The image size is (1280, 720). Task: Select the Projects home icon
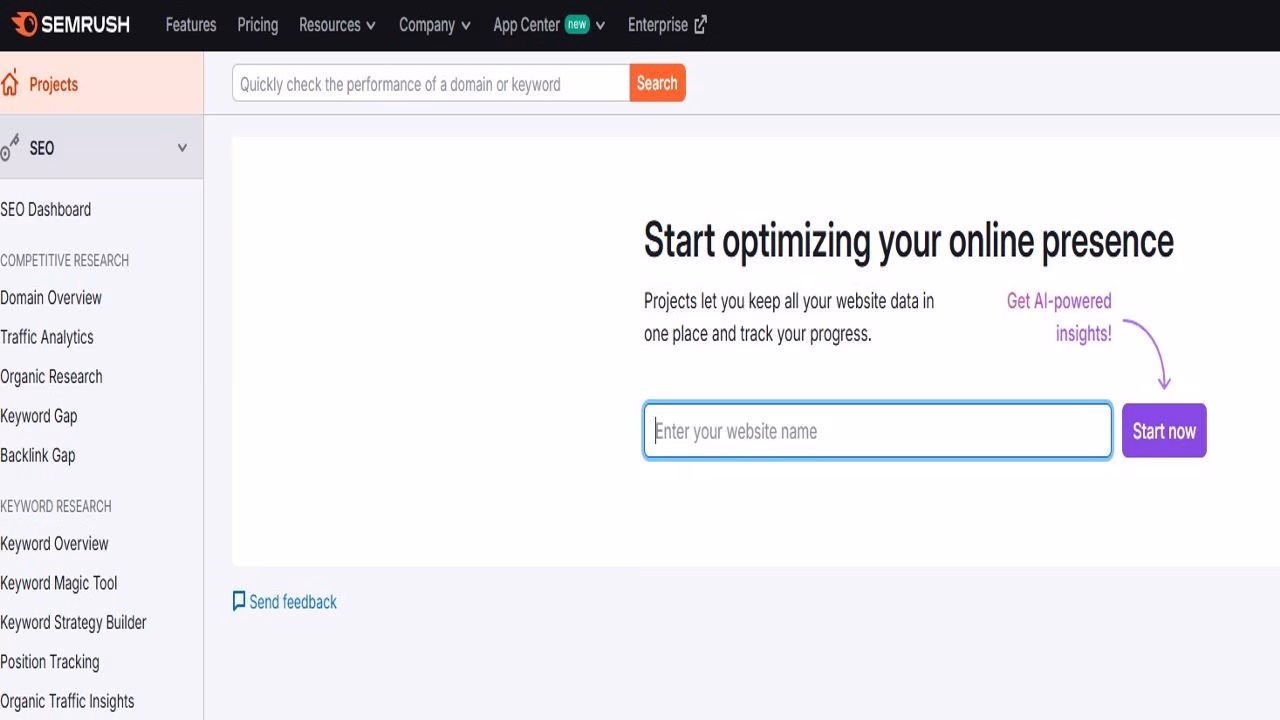(x=10, y=84)
